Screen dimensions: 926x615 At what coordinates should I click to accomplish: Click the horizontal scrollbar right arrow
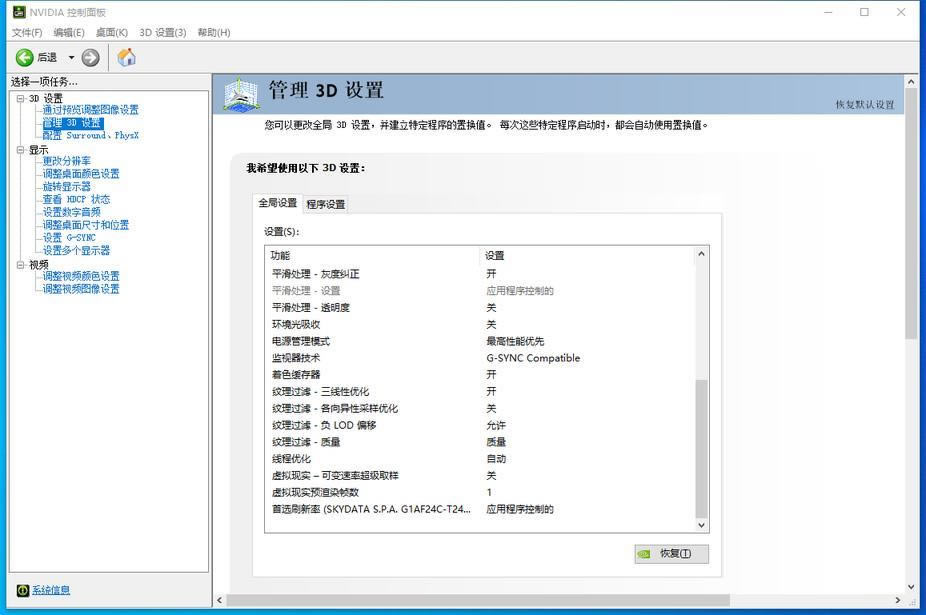click(x=898, y=600)
